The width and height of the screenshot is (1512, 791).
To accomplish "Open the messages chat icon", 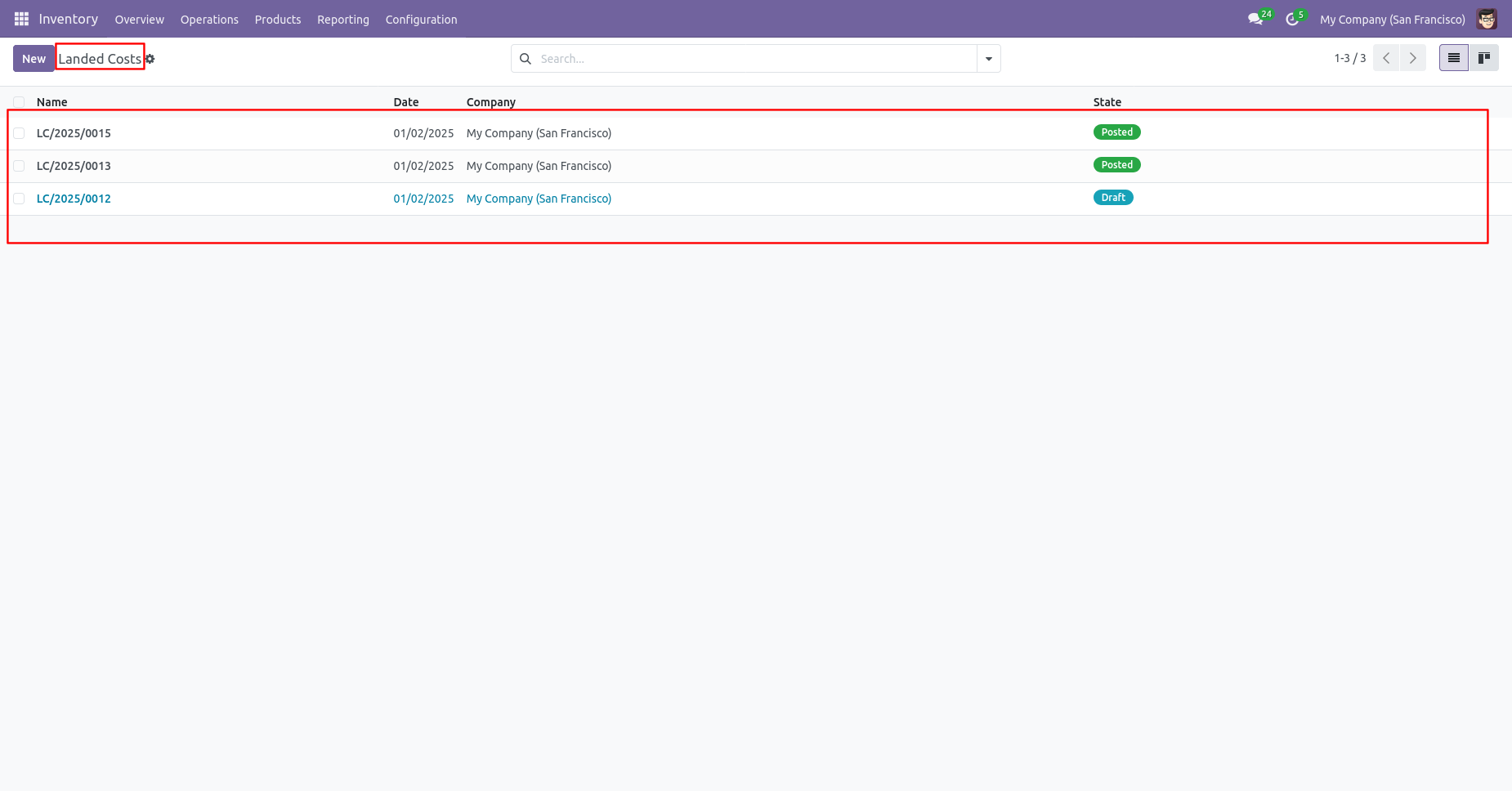I will coord(1255,19).
